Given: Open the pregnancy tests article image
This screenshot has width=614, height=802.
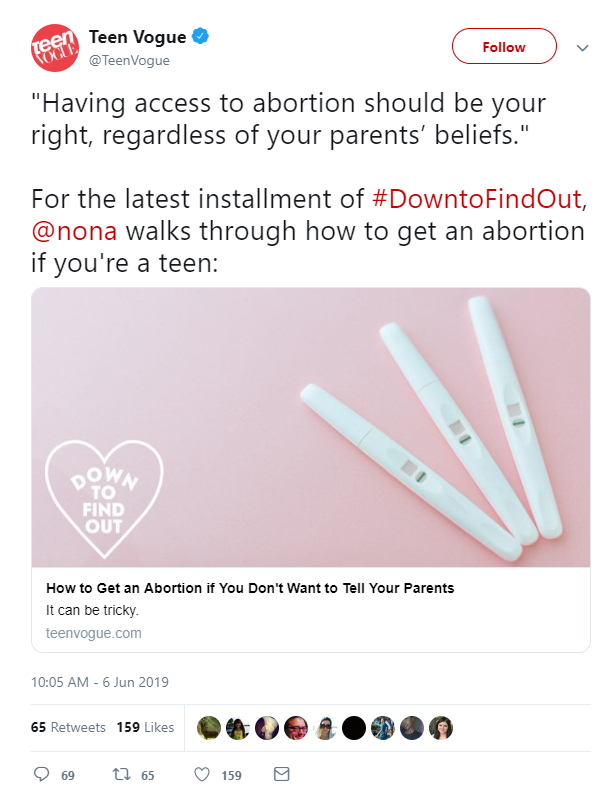Looking at the screenshot, I should click(x=311, y=428).
